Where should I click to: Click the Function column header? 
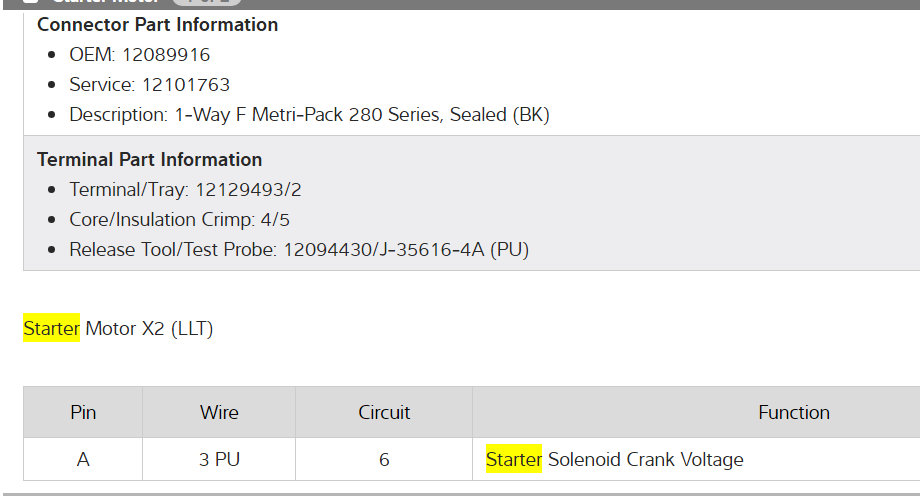tap(793, 412)
